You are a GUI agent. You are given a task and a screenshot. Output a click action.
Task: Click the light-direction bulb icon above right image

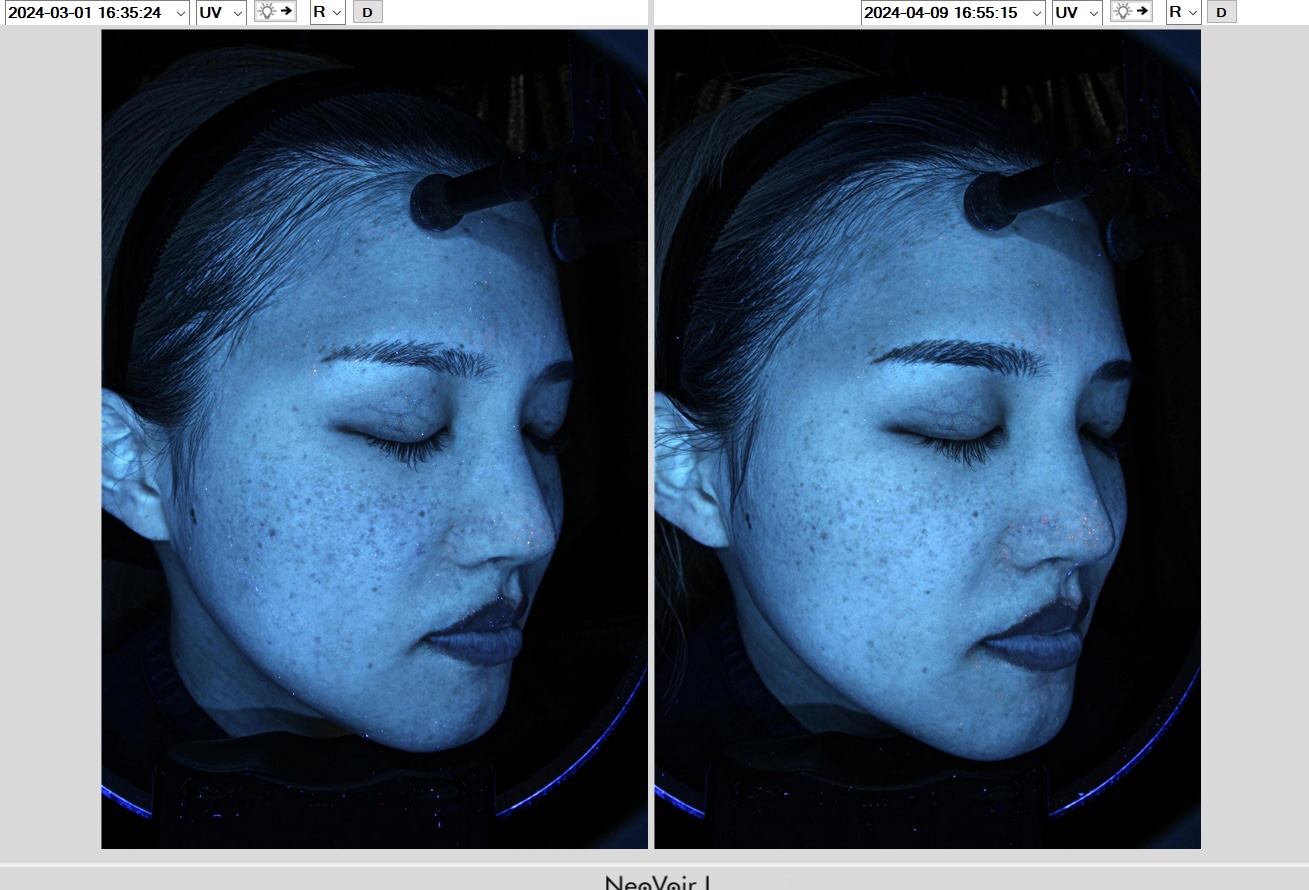(1131, 12)
